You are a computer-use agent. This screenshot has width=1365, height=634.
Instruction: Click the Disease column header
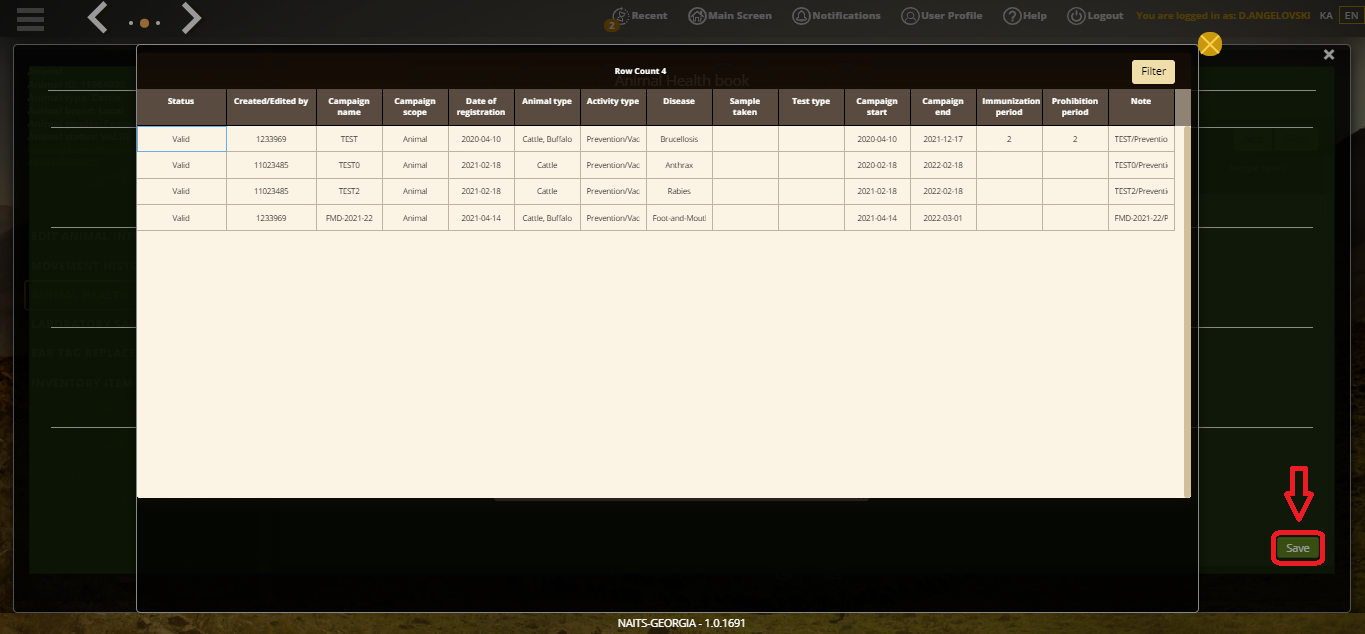pos(679,107)
